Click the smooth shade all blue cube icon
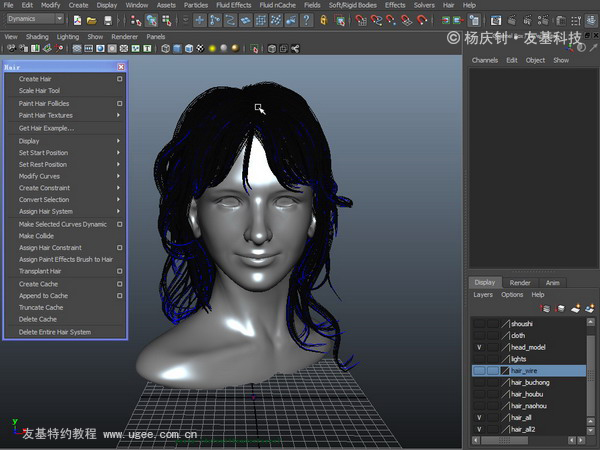Image resolution: width=600 pixels, height=450 pixels. tap(177, 49)
